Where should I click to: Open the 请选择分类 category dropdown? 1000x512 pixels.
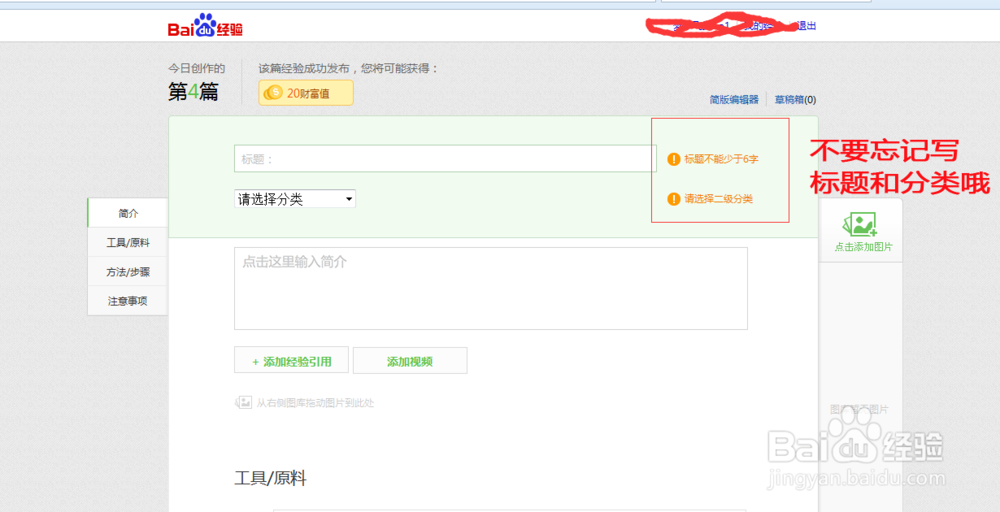click(295, 199)
